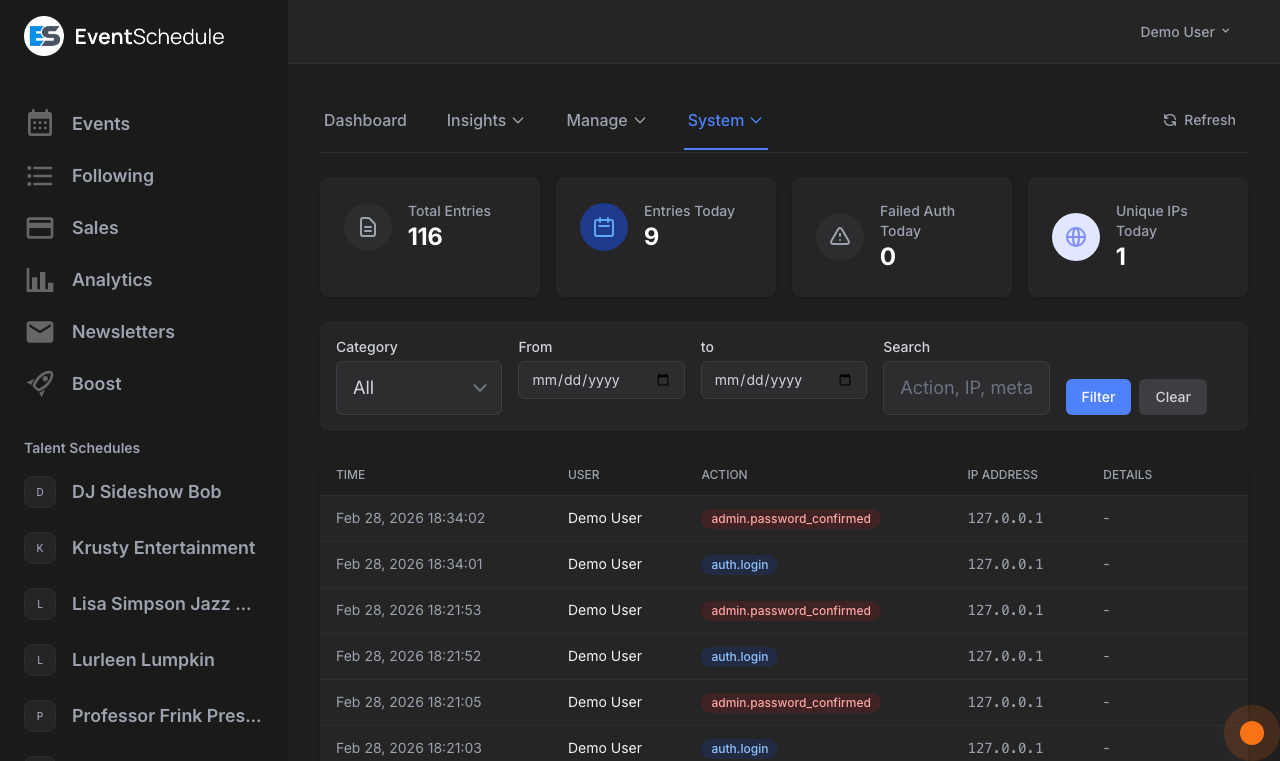Focus the to date input field
This screenshot has width=1280, height=761.
(783, 380)
